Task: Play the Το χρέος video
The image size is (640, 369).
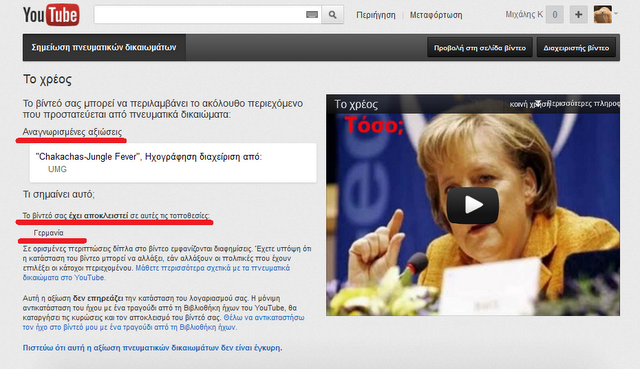Action: 473,205
